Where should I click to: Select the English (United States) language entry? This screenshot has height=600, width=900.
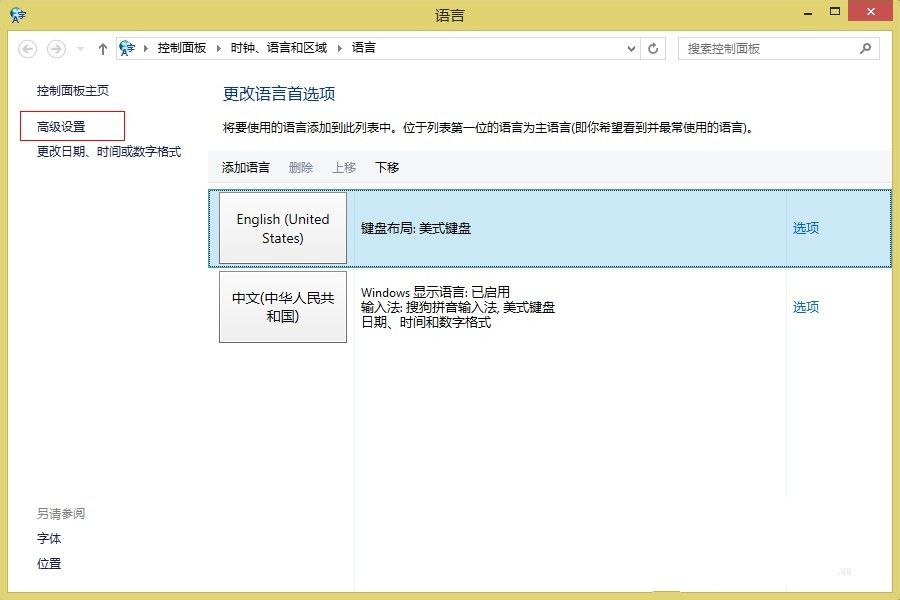pos(281,228)
